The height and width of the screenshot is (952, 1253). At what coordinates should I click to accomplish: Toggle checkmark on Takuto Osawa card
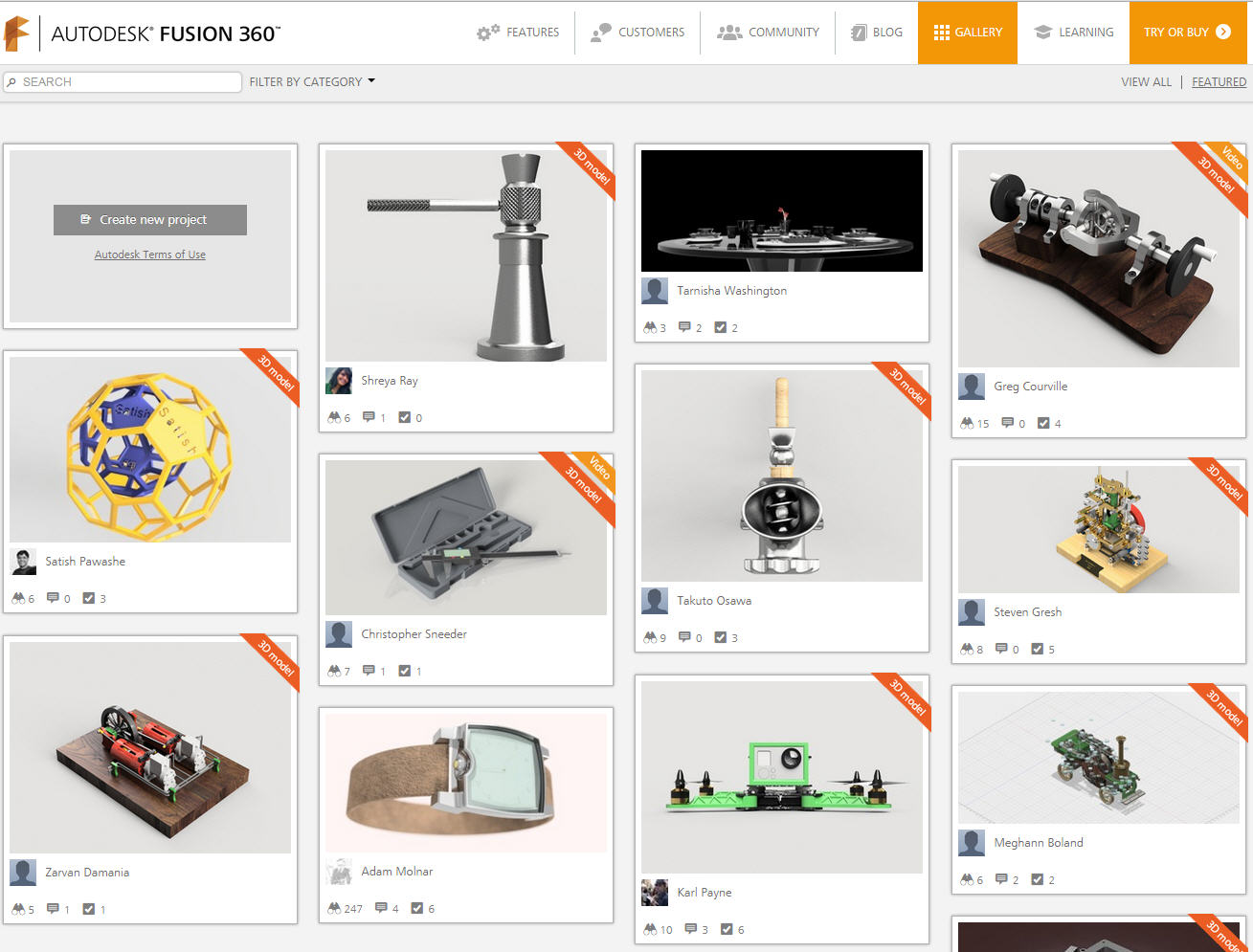720,637
